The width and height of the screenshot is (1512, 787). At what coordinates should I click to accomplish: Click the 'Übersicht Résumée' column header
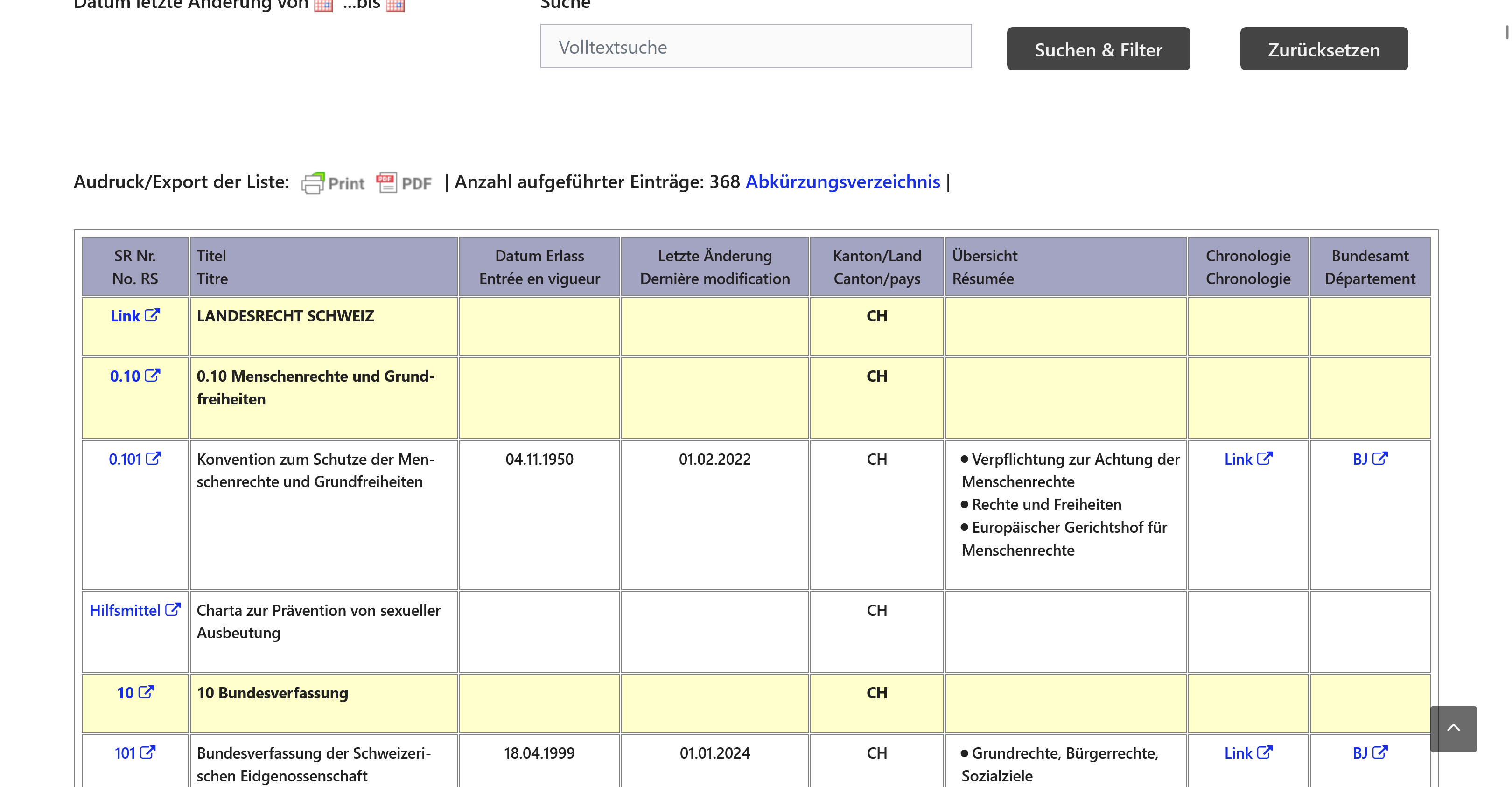tap(1065, 267)
